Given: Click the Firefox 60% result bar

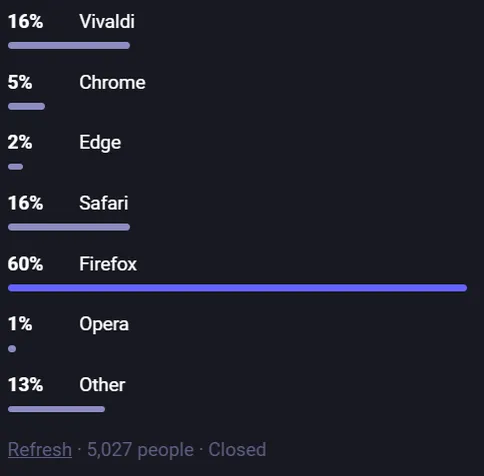Looking at the screenshot, I should point(237,288).
